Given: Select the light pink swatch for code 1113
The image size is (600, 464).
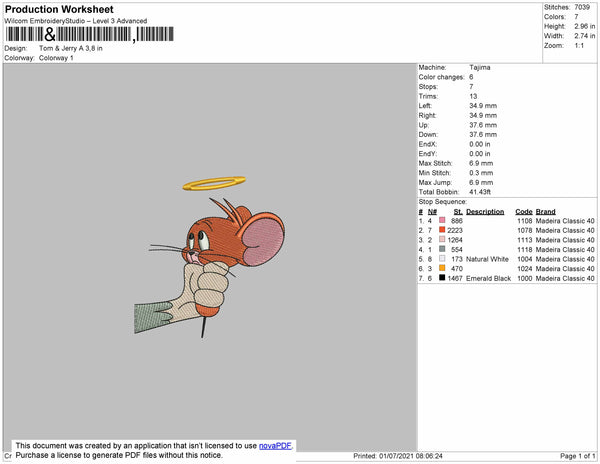Looking at the screenshot, I should (x=442, y=239).
